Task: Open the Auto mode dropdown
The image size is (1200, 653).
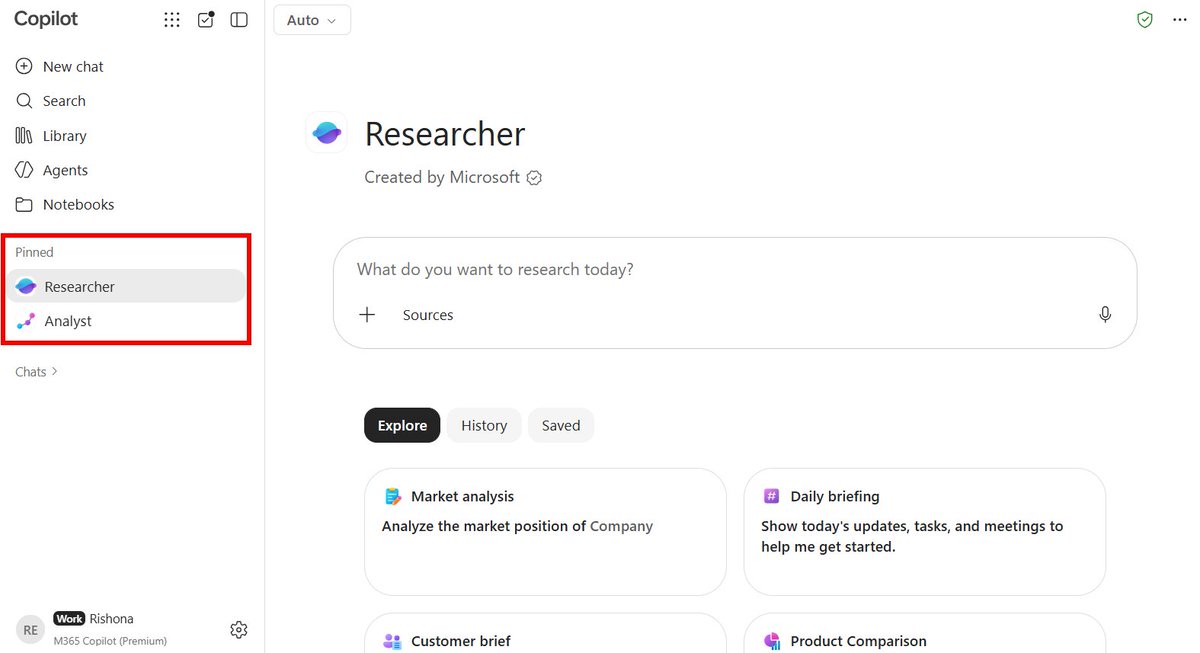Action: pos(312,20)
